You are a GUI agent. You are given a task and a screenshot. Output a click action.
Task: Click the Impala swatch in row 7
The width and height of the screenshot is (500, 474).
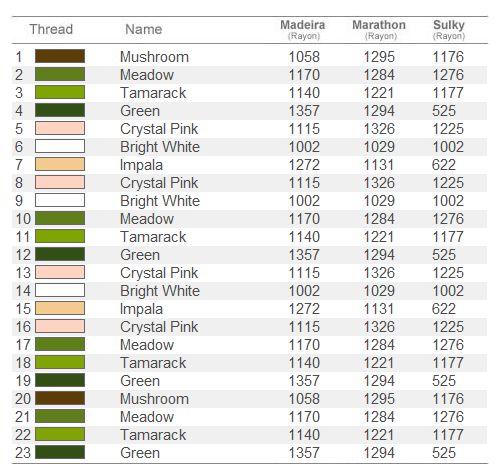60,164
